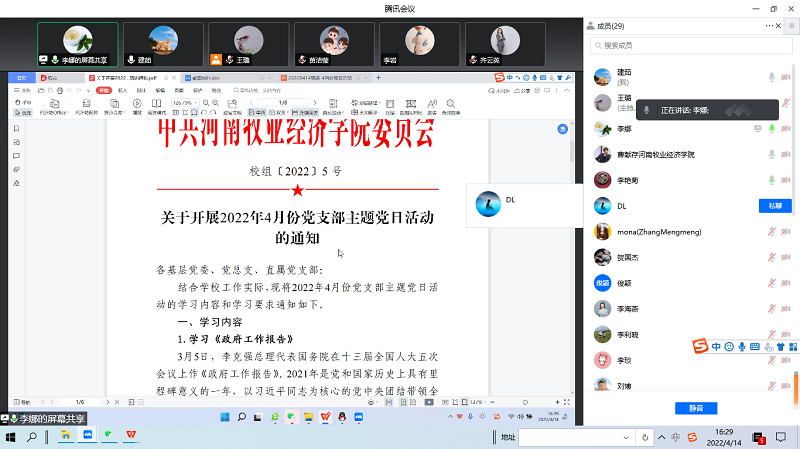The height and width of the screenshot is (449, 800).
Task: Toggle microphone for member 李艳菊
Action: click(771, 180)
